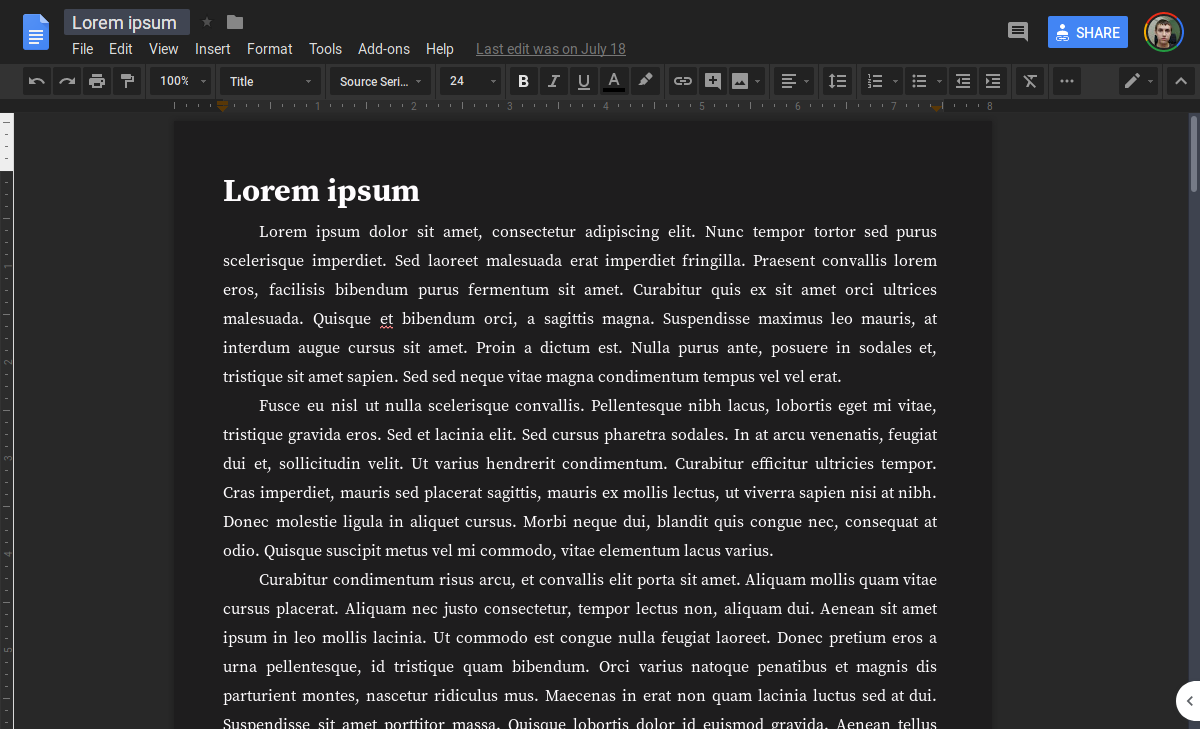Open the font size dropdown
The image size is (1200, 729).
(x=470, y=81)
